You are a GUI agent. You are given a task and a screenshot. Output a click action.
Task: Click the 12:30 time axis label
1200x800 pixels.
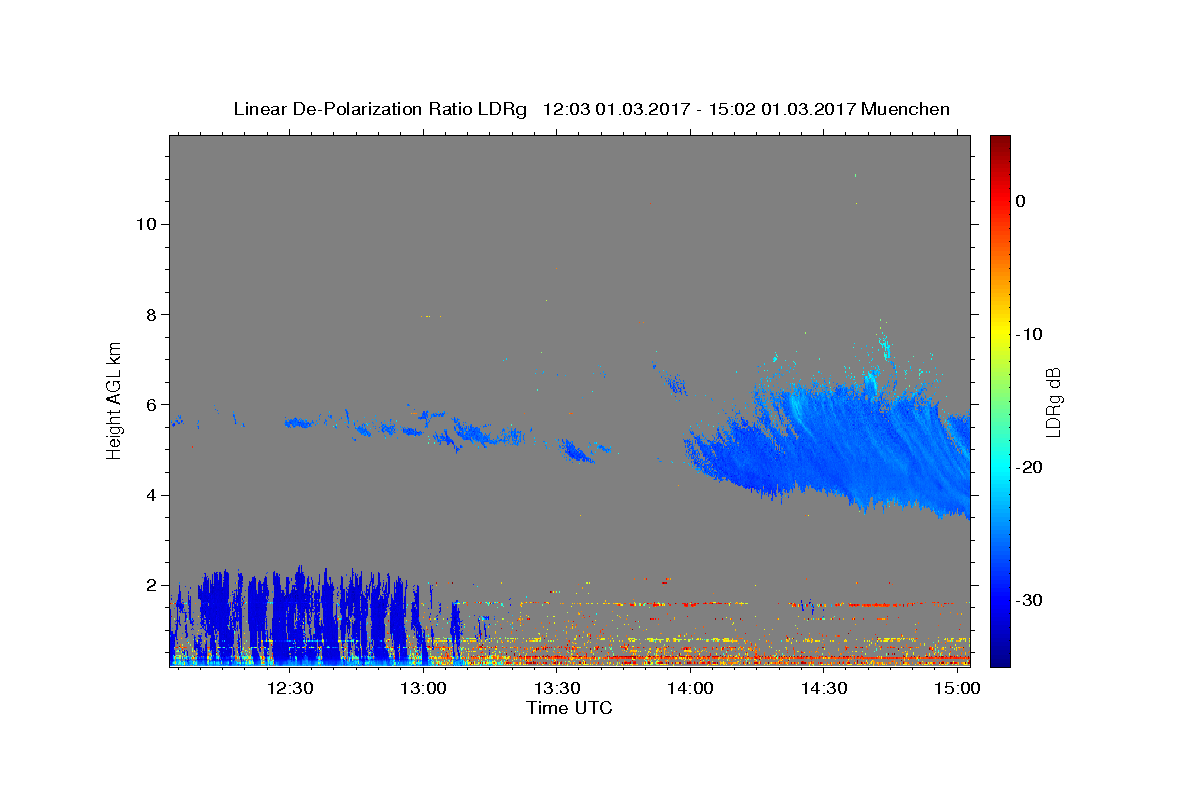[290, 688]
